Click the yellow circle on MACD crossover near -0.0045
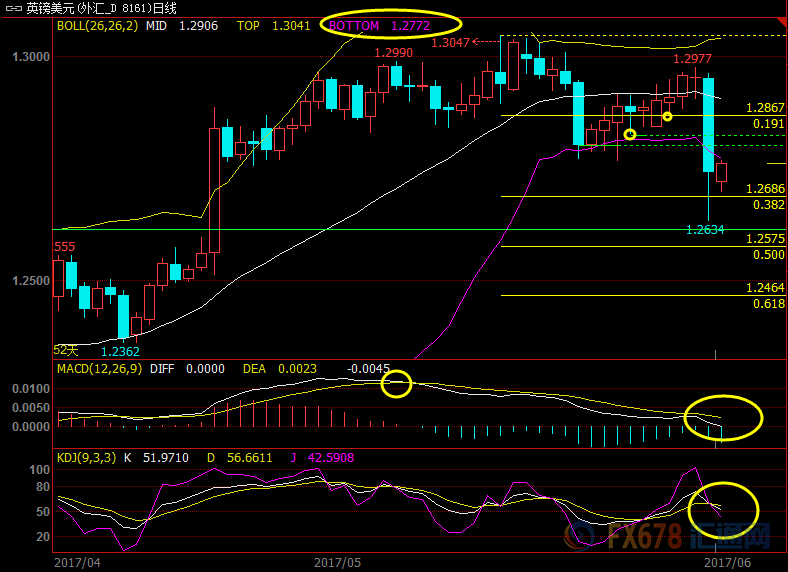Viewport: 788px width, 572px height. click(397, 383)
